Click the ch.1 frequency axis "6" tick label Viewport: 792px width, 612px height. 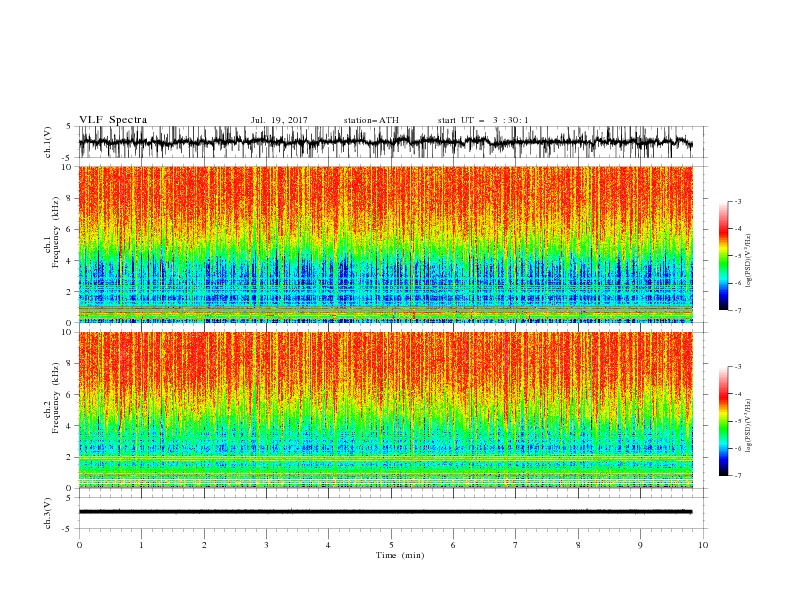(70, 230)
